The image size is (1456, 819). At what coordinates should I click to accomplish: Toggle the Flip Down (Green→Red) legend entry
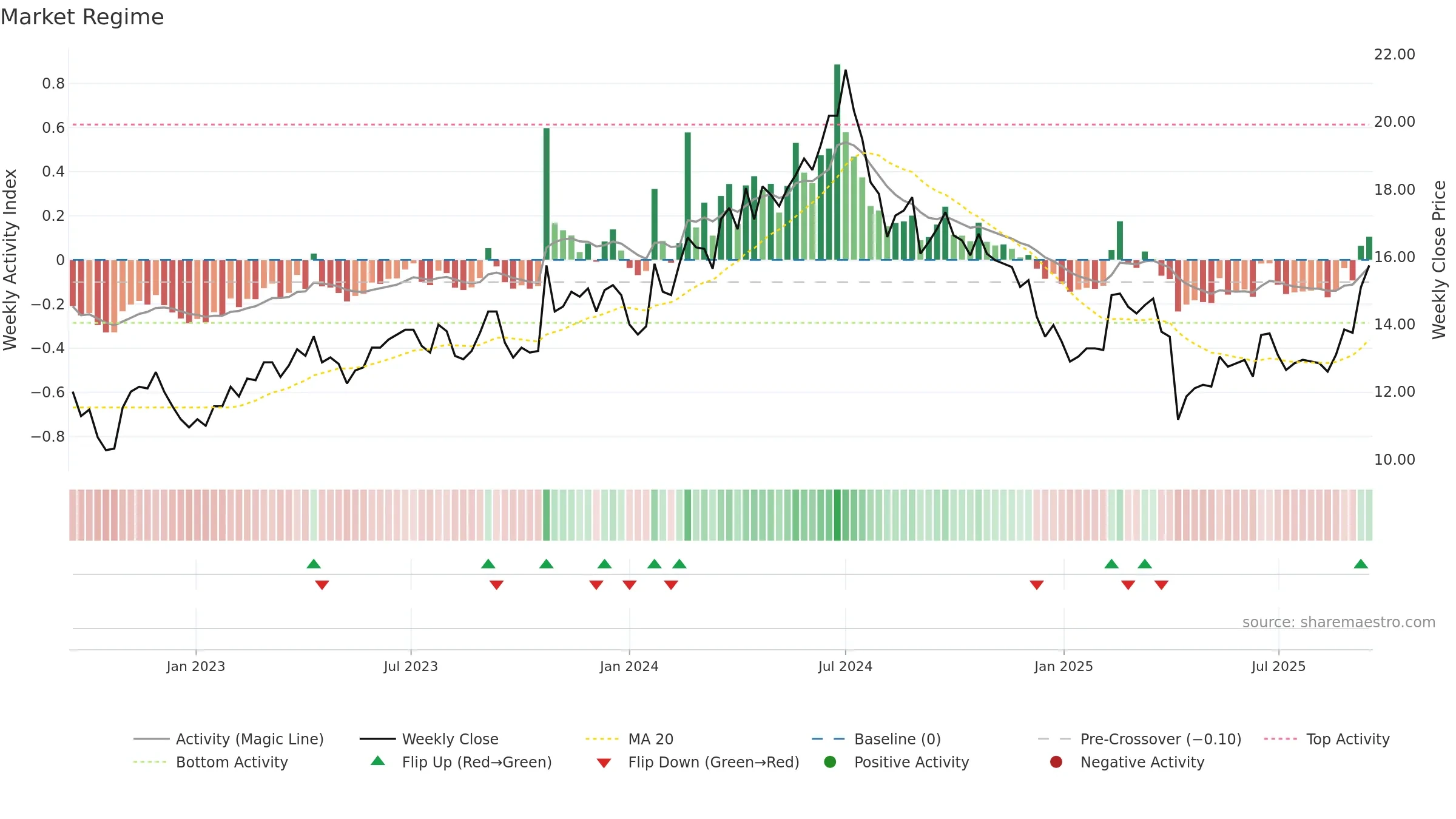coord(698,762)
